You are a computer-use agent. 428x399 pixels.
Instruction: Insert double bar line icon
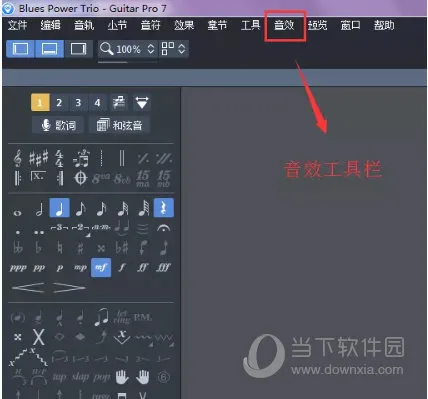122,158
